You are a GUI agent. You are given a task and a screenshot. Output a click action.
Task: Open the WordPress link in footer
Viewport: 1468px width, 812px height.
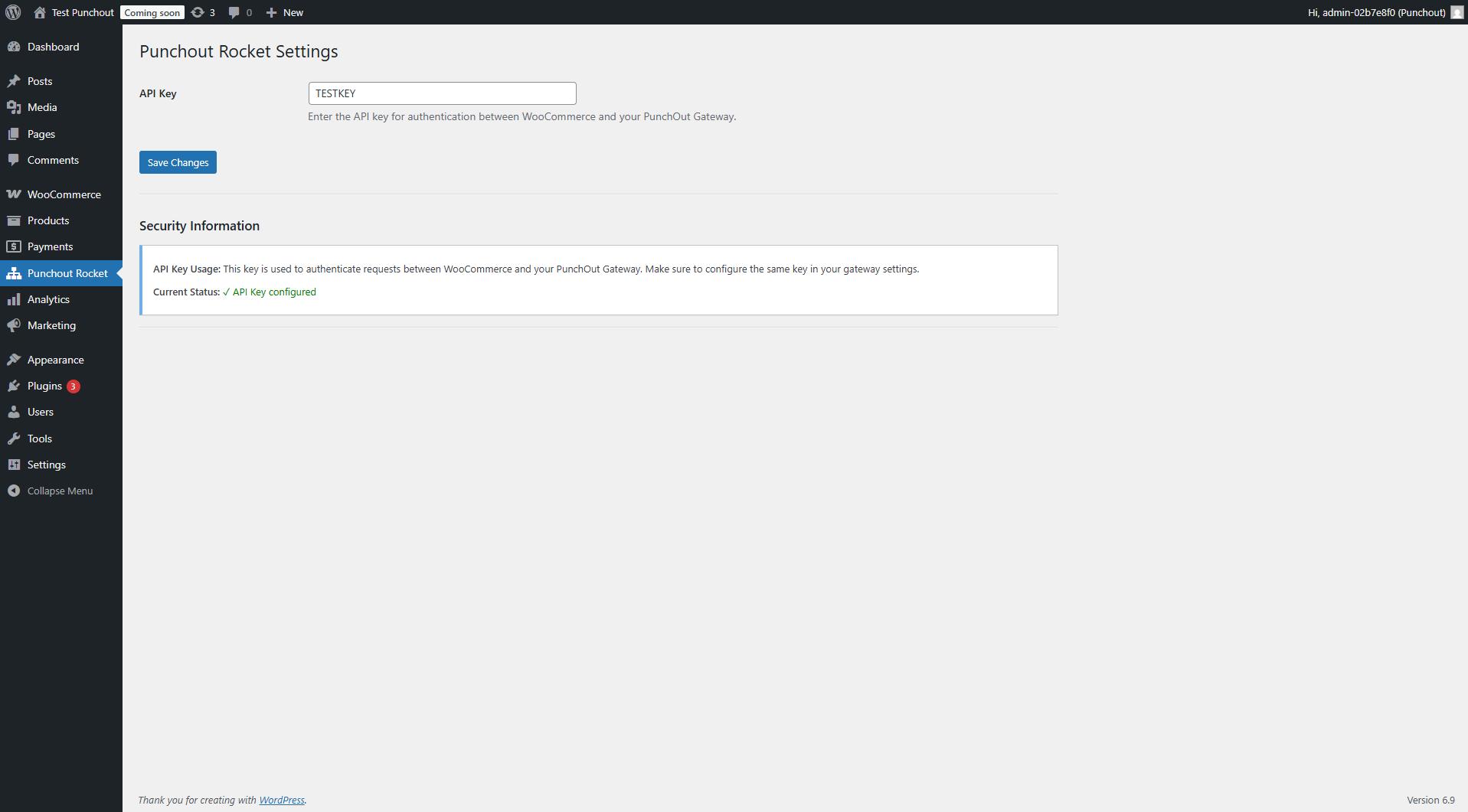click(281, 800)
